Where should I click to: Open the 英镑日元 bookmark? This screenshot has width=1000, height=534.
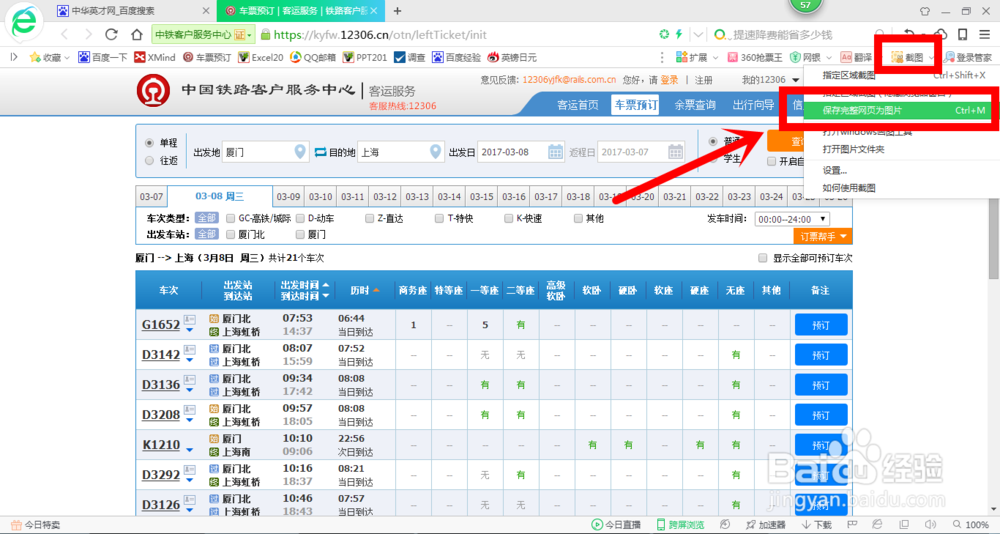point(512,57)
